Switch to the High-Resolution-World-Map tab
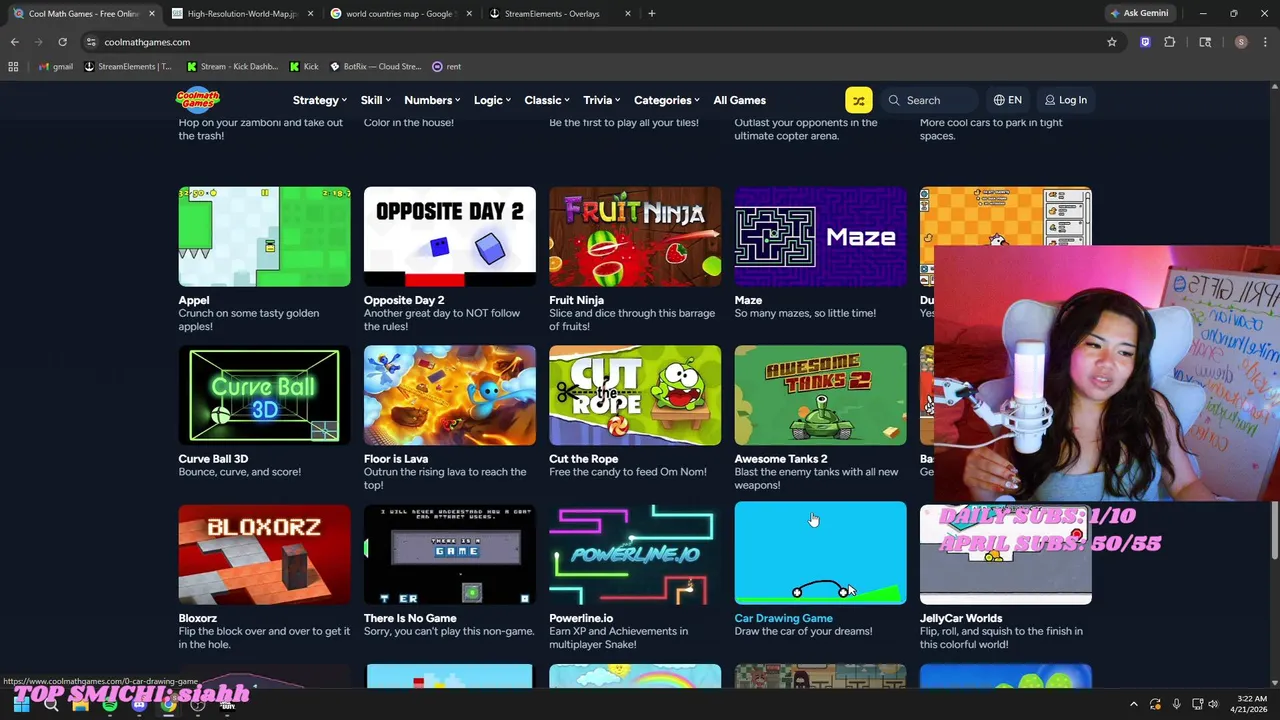1280x720 pixels. (x=241, y=14)
